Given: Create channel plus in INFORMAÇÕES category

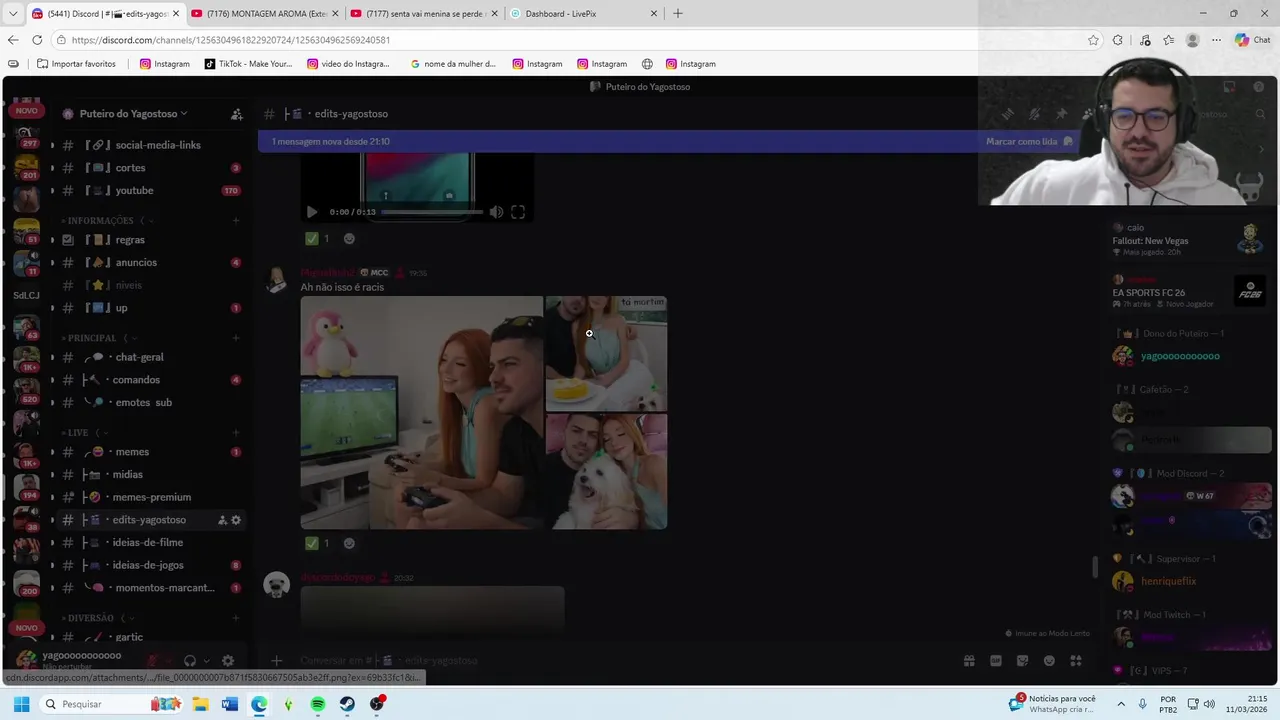Looking at the screenshot, I should pyautogui.click(x=236, y=220).
